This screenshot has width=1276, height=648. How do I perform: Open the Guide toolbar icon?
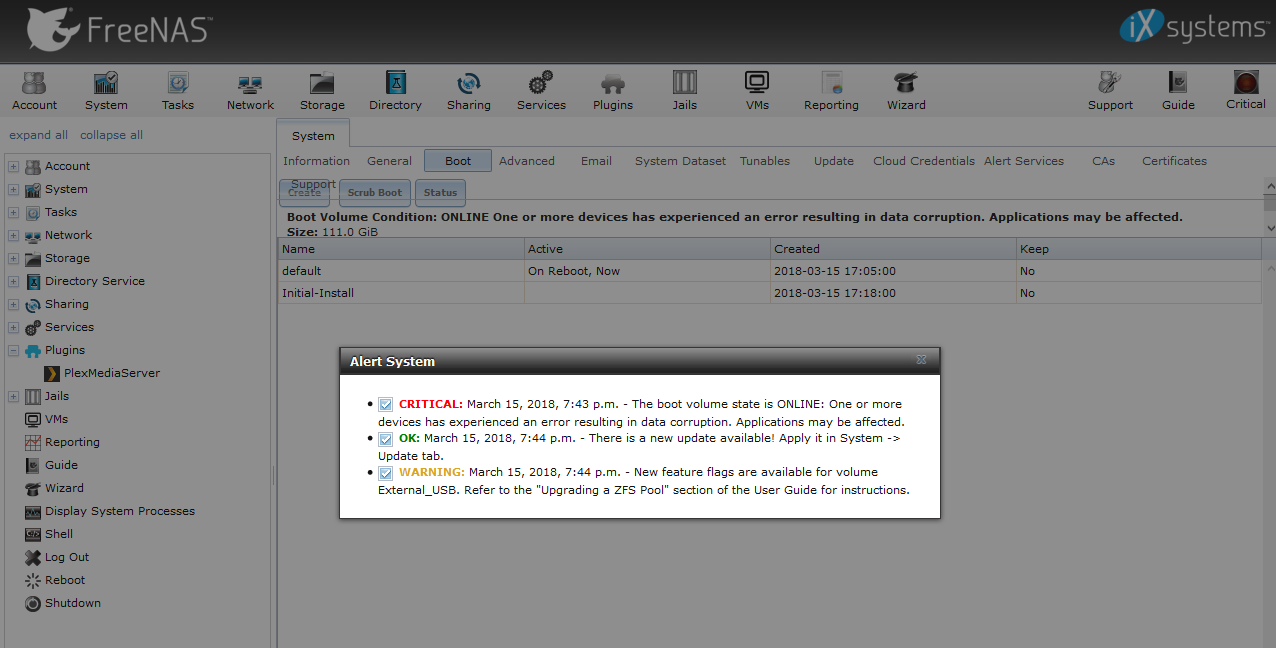(1178, 90)
